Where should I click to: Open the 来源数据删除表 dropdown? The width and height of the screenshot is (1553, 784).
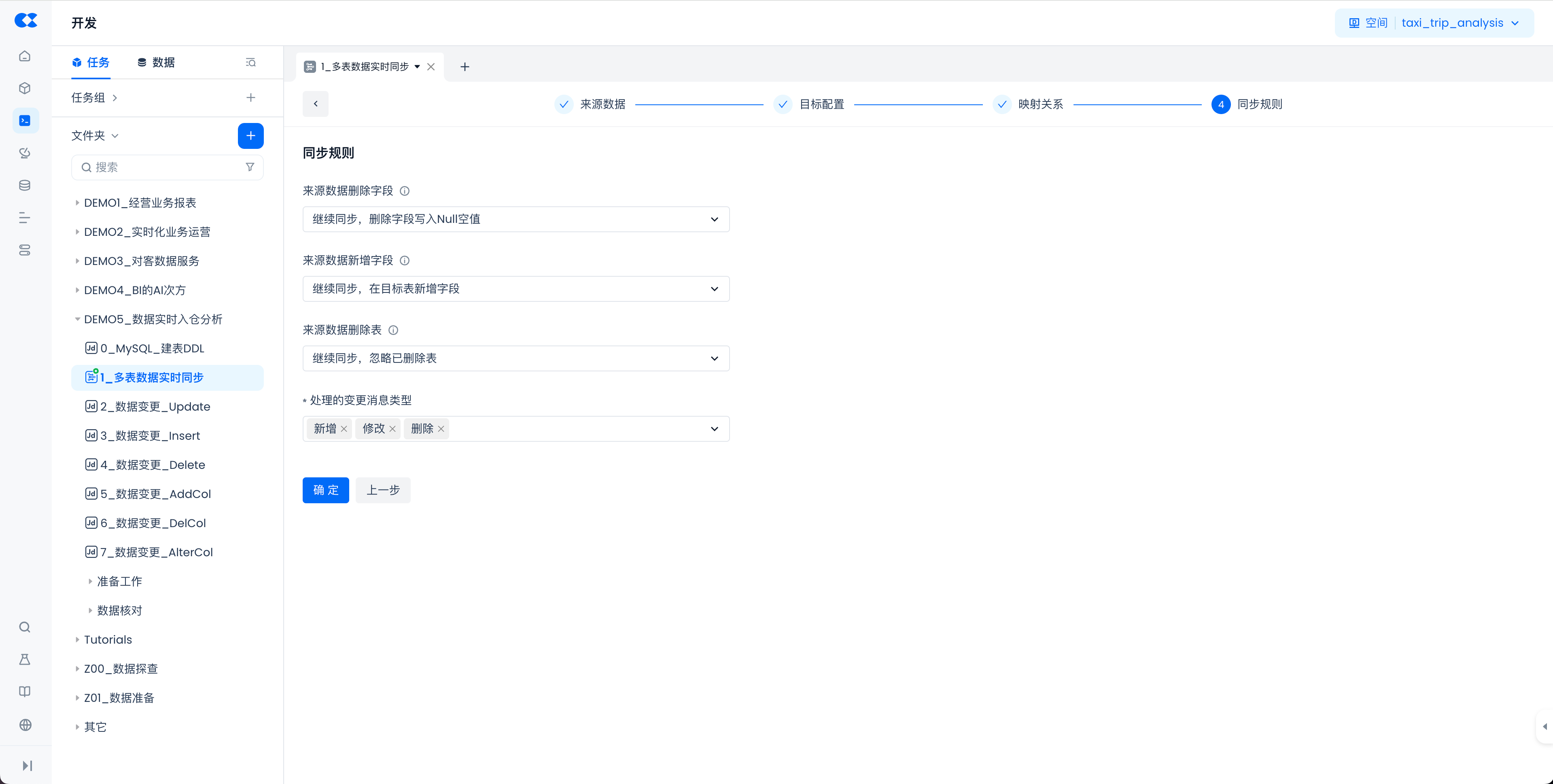tap(516, 358)
